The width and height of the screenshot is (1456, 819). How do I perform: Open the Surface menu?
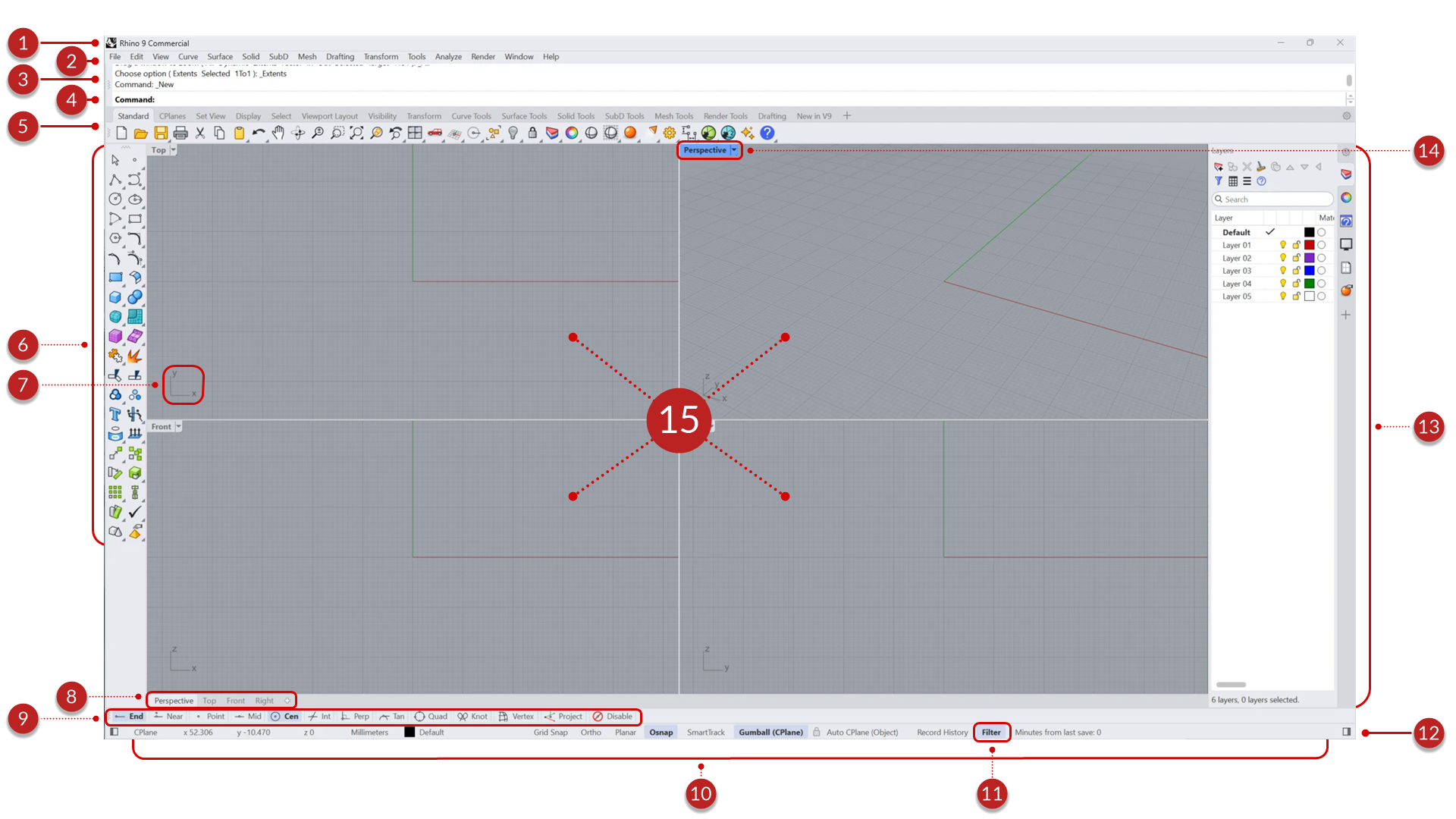pyautogui.click(x=220, y=57)
